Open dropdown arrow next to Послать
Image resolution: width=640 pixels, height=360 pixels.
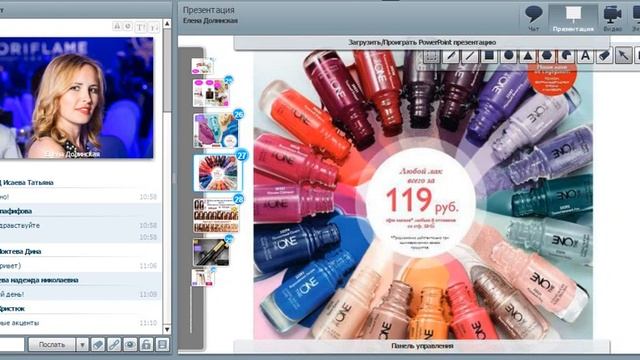pyautogui.click(x=82, y=344)
